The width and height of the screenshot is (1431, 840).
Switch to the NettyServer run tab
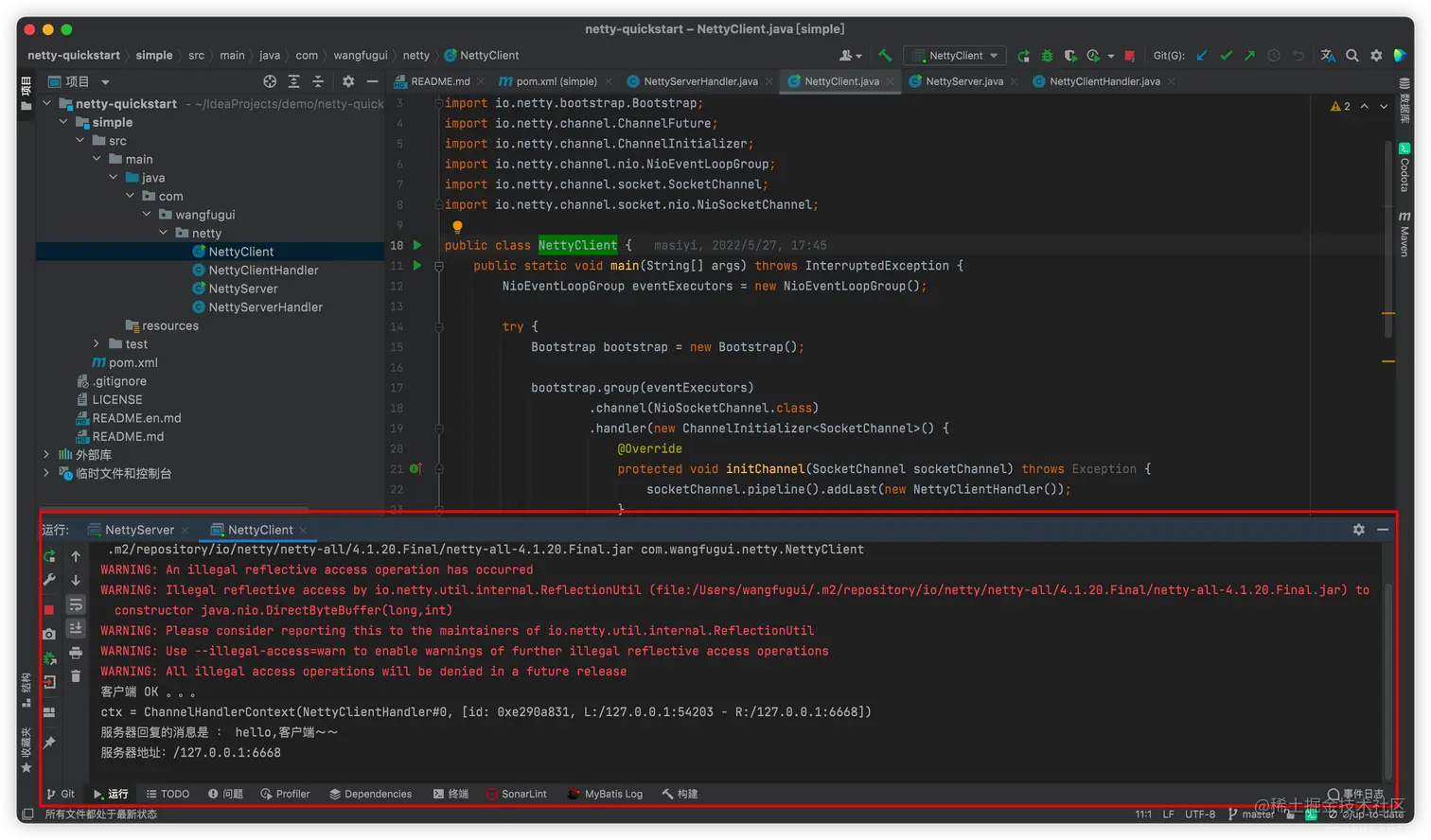click(138, 530)
